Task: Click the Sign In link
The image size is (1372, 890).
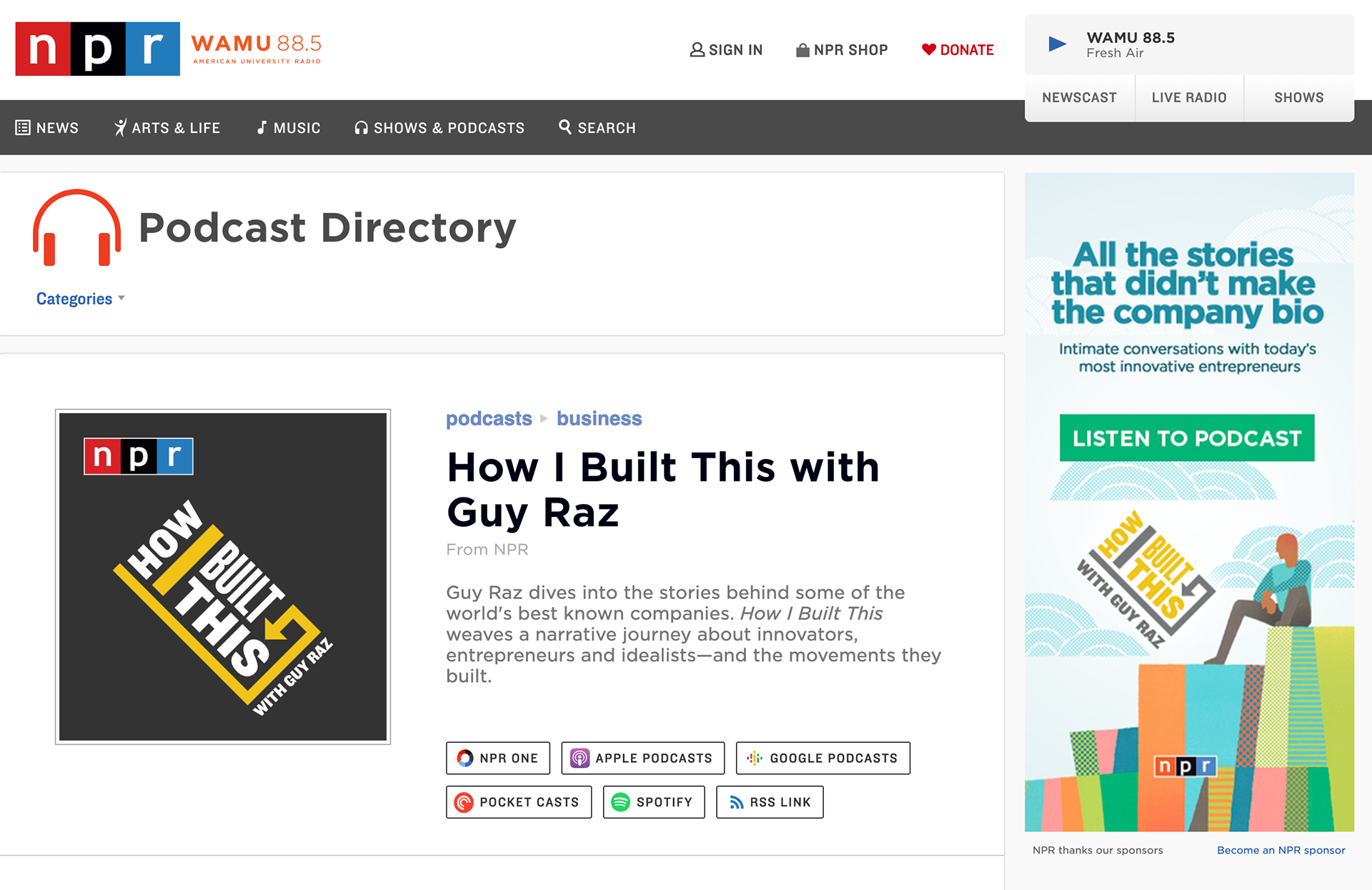Action: coord(726,50)
